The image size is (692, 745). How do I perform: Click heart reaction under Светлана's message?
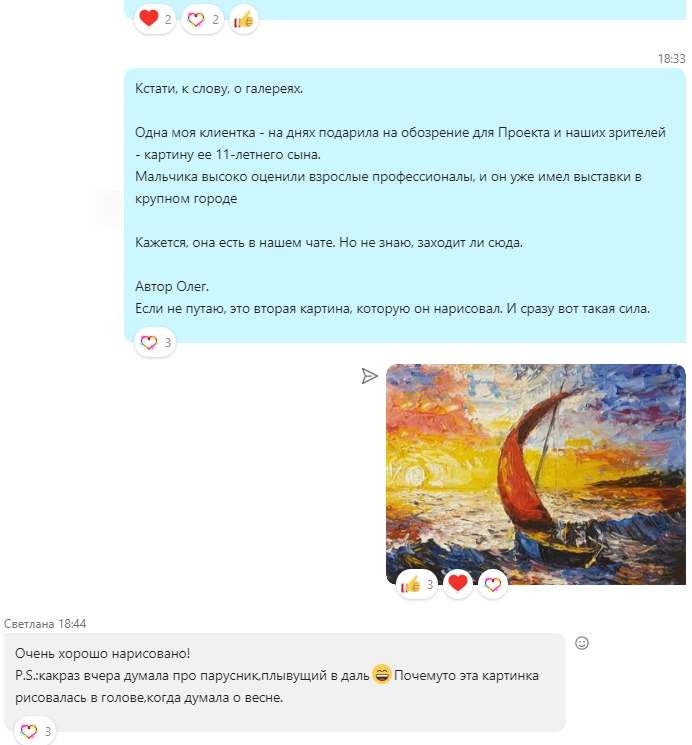point(35,731)
